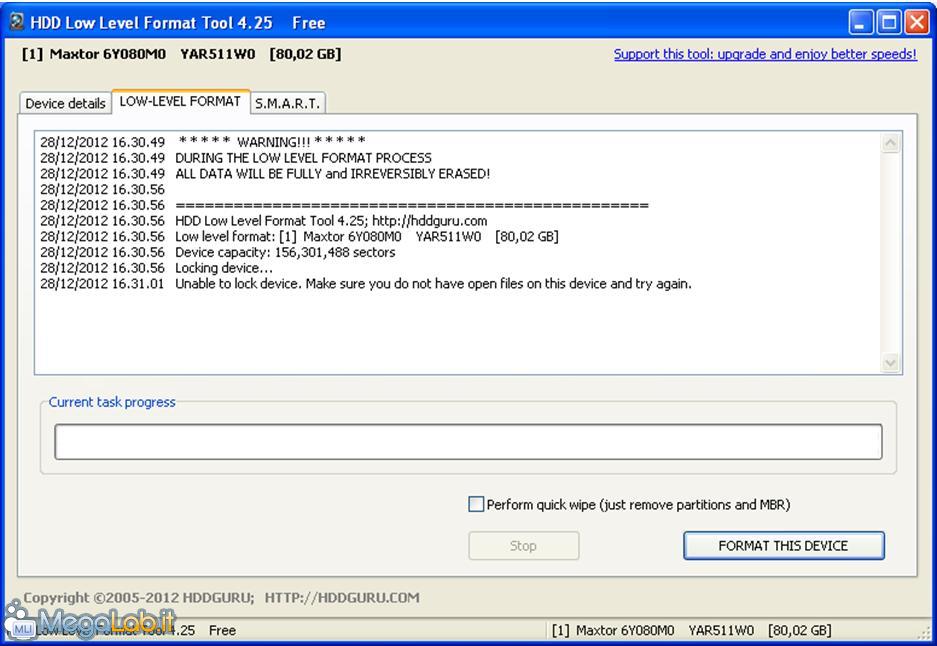The image size is (937, 646).
Task: Click the log scrollbar up arrow
Action: (890, 143)
